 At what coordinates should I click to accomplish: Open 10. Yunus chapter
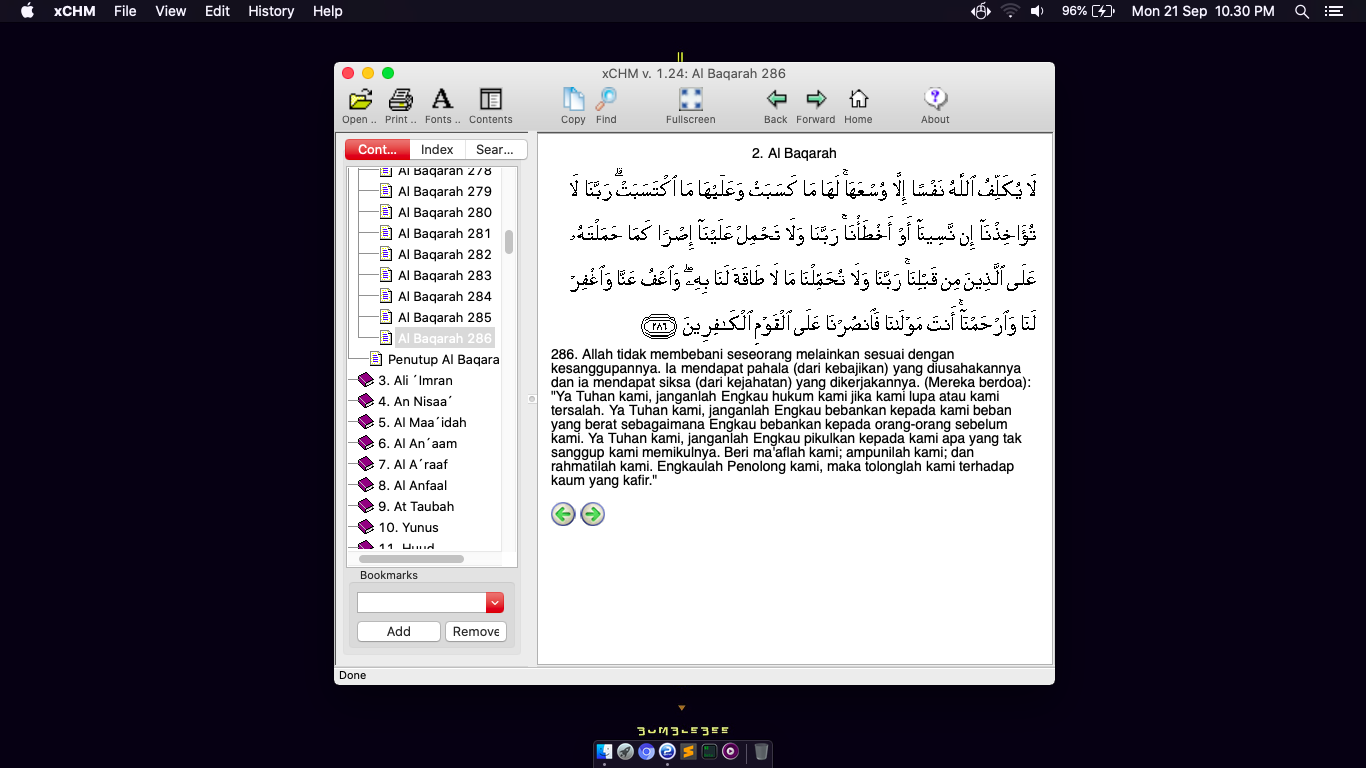click(x=408, y=527)
